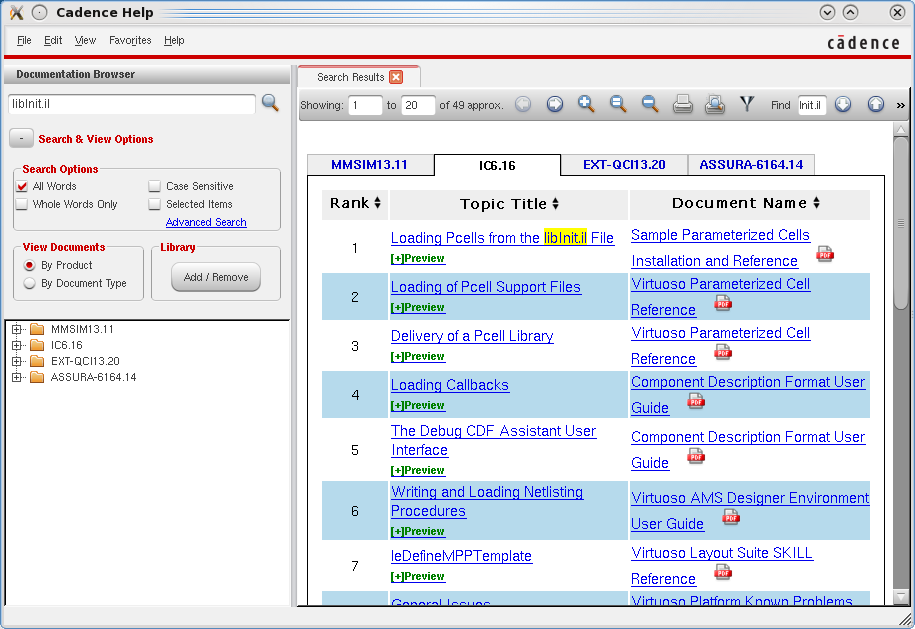This screenshot has height=629, width=915.
Task: Close the Search Results tab
Action: (396, 77)
